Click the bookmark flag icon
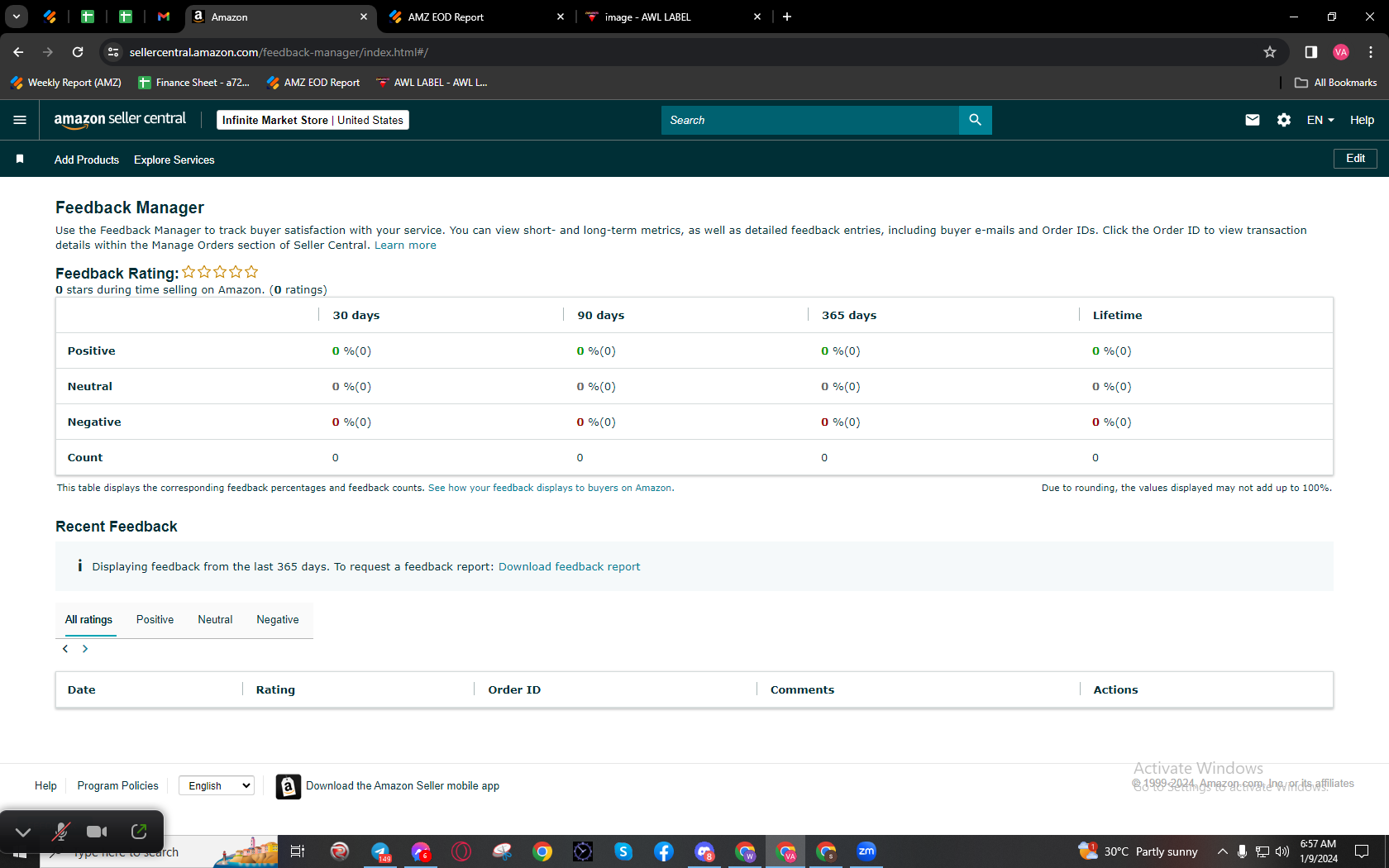The height and width of the screenshot is (868, 1389). (20, 159)
